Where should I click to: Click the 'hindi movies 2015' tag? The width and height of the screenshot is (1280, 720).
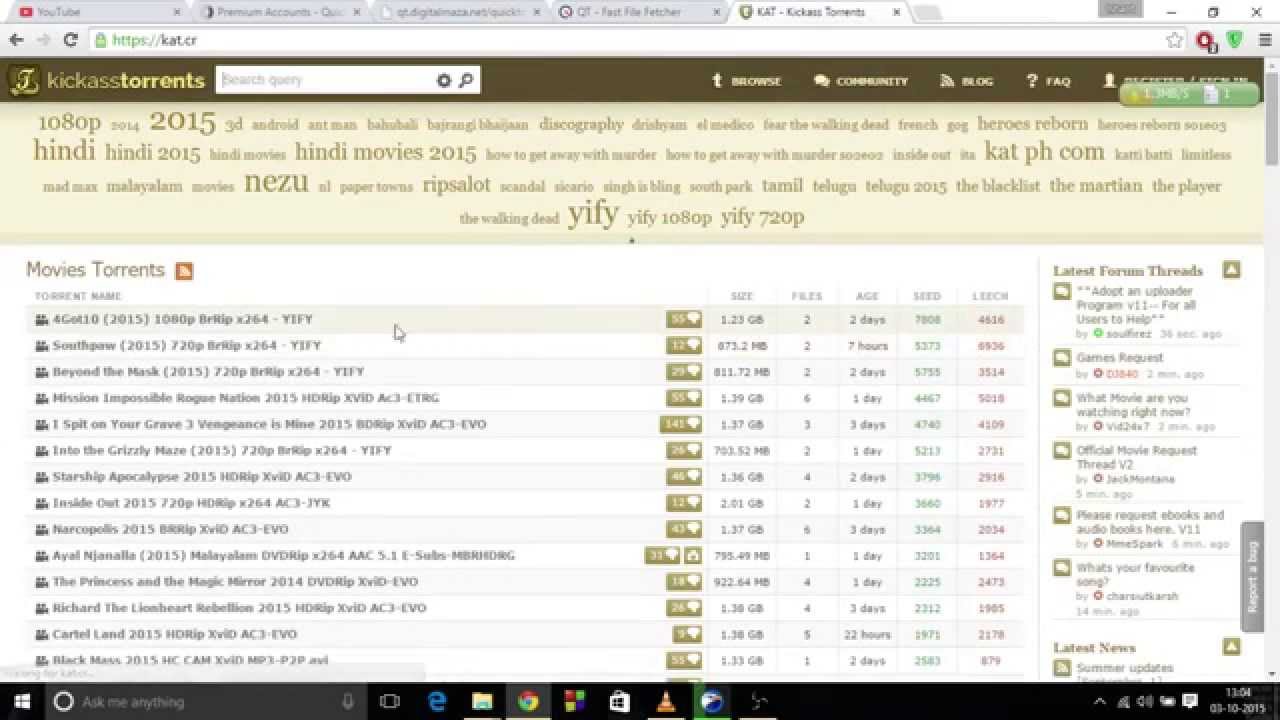click(x=385, y=152)
